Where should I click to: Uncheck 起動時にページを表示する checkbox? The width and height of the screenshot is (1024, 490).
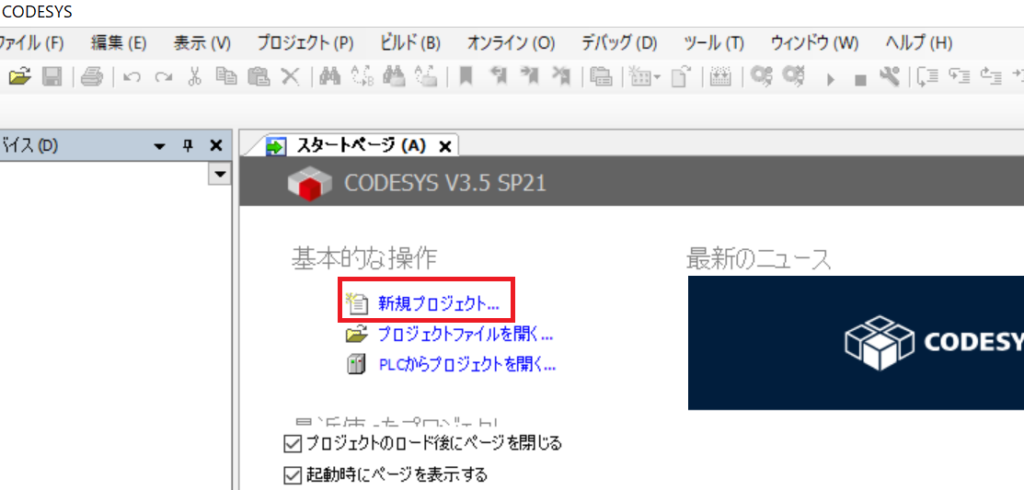tap(293, 474)
